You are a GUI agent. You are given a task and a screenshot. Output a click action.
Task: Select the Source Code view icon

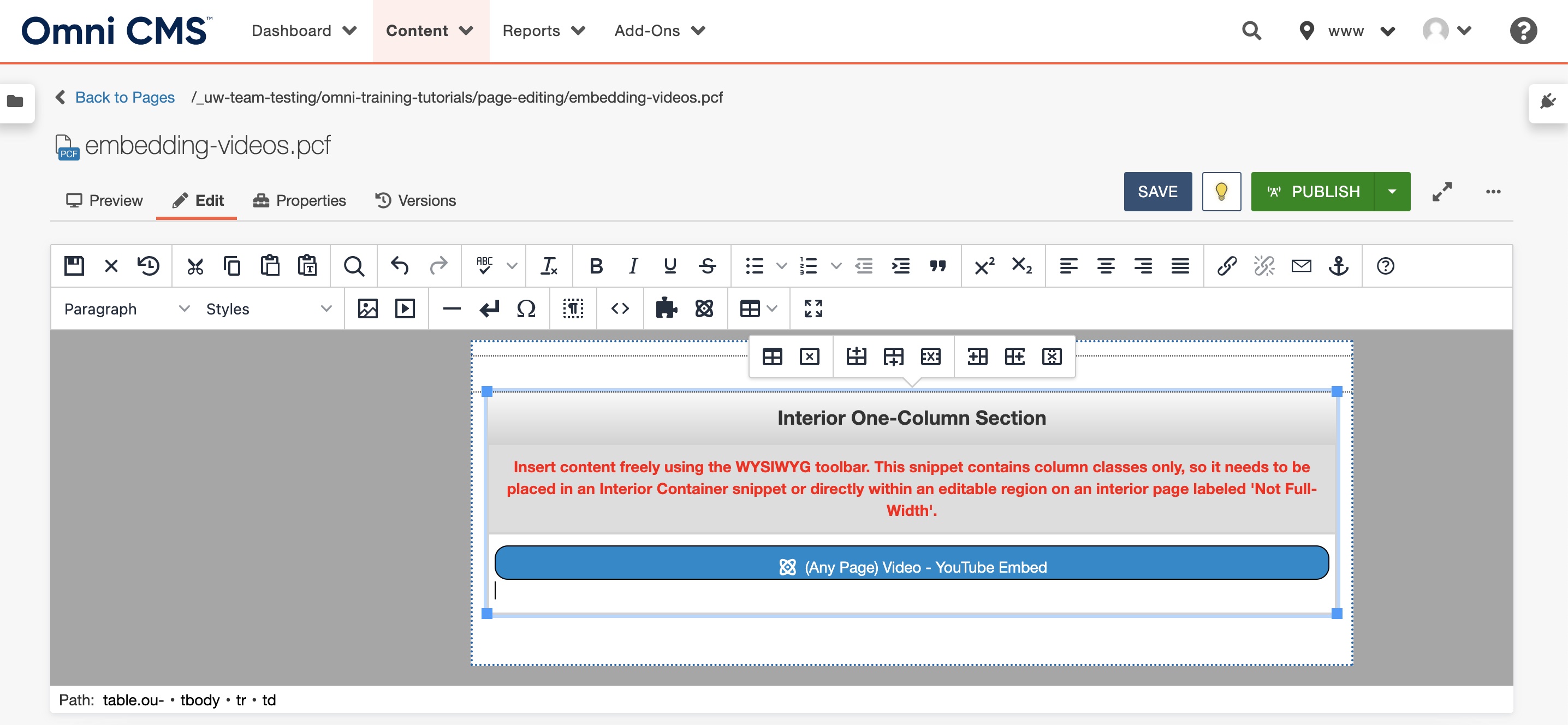[620, 308]
